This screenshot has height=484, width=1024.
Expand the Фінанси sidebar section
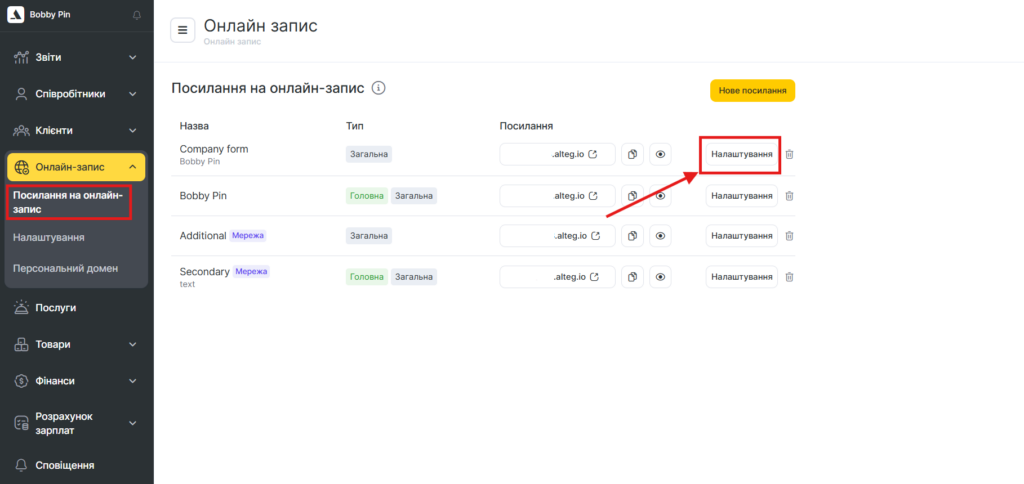pos(76,381)
